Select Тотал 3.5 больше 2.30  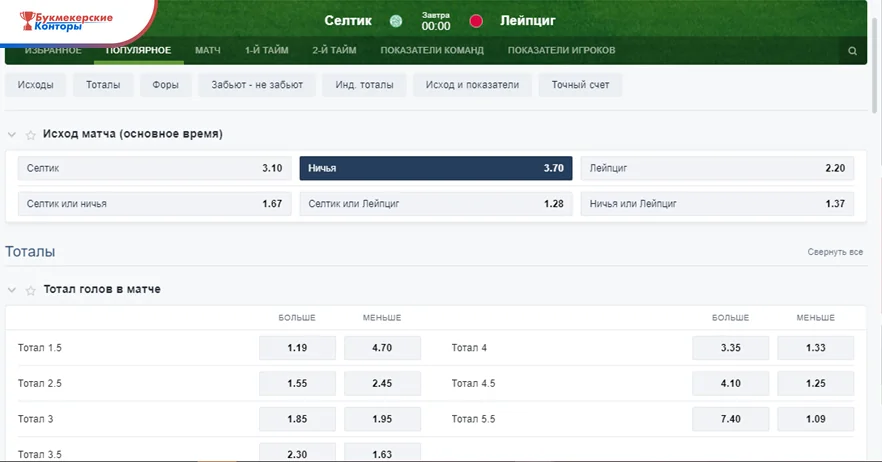pyautogui.click(x=297, y=452)
